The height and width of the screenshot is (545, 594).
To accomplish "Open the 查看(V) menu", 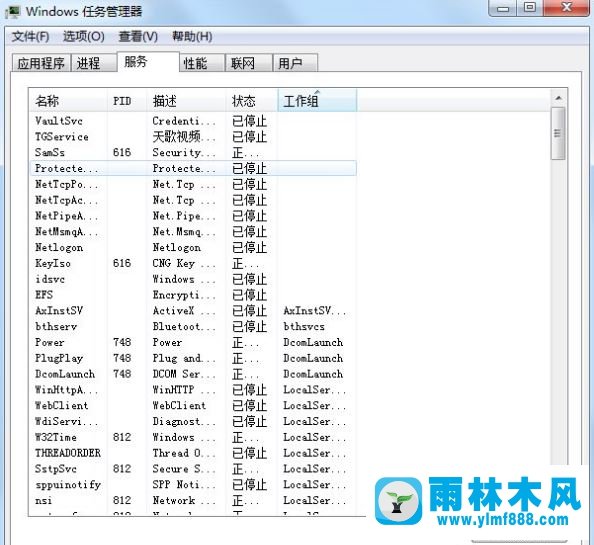I will pos(138,37).
